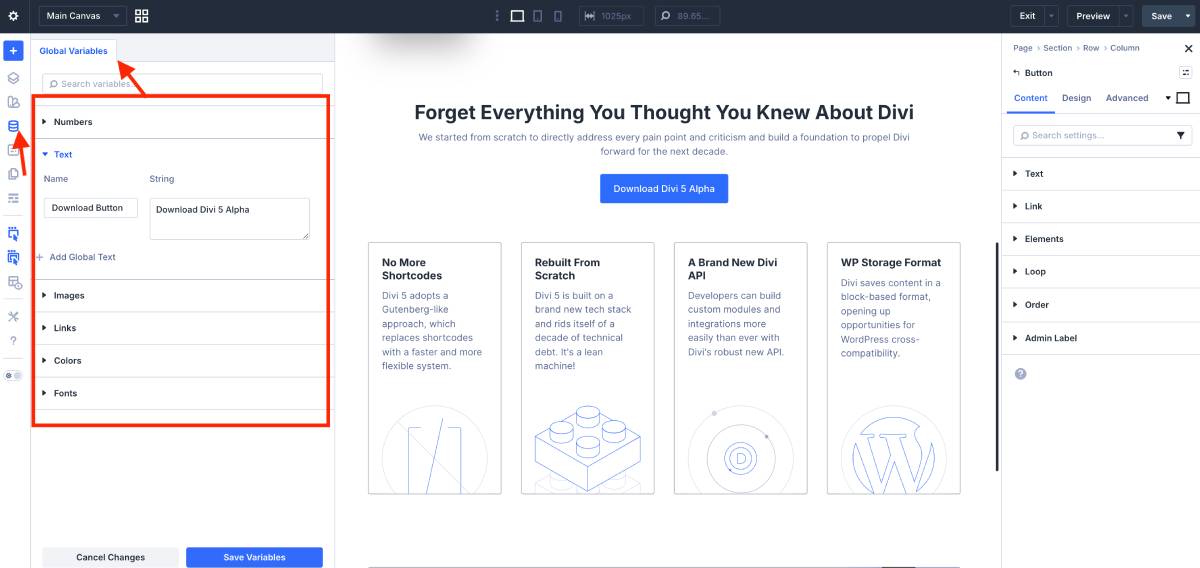Open the Main Canvas dropdown

82,16
